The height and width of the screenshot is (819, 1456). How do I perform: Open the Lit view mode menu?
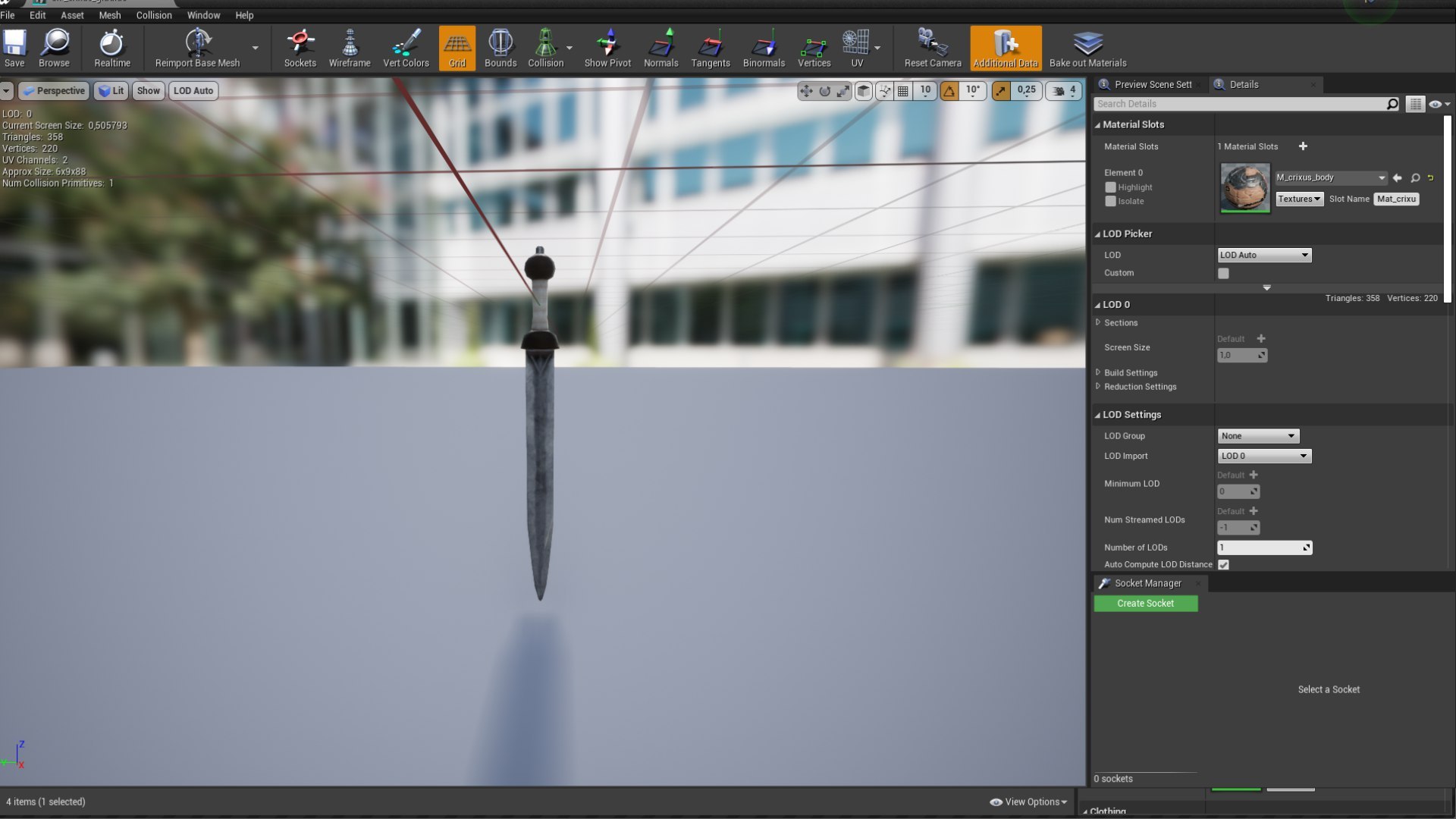(111, 91)
